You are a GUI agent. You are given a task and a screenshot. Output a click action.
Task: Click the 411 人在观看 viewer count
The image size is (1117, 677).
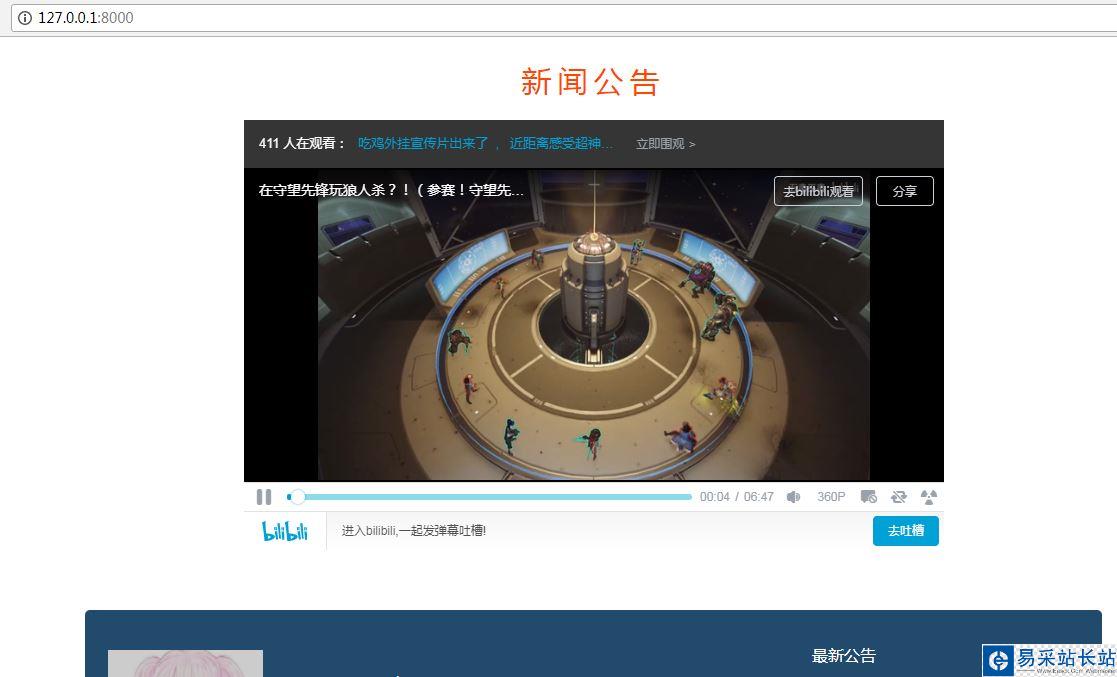coord(303,144)
